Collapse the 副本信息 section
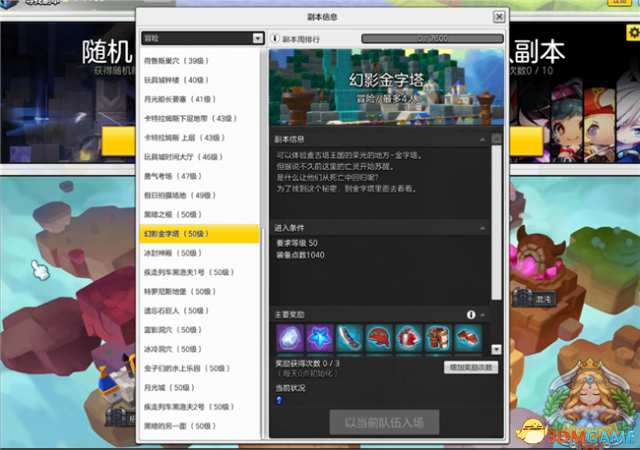640x450 pixels. (482, 140)
